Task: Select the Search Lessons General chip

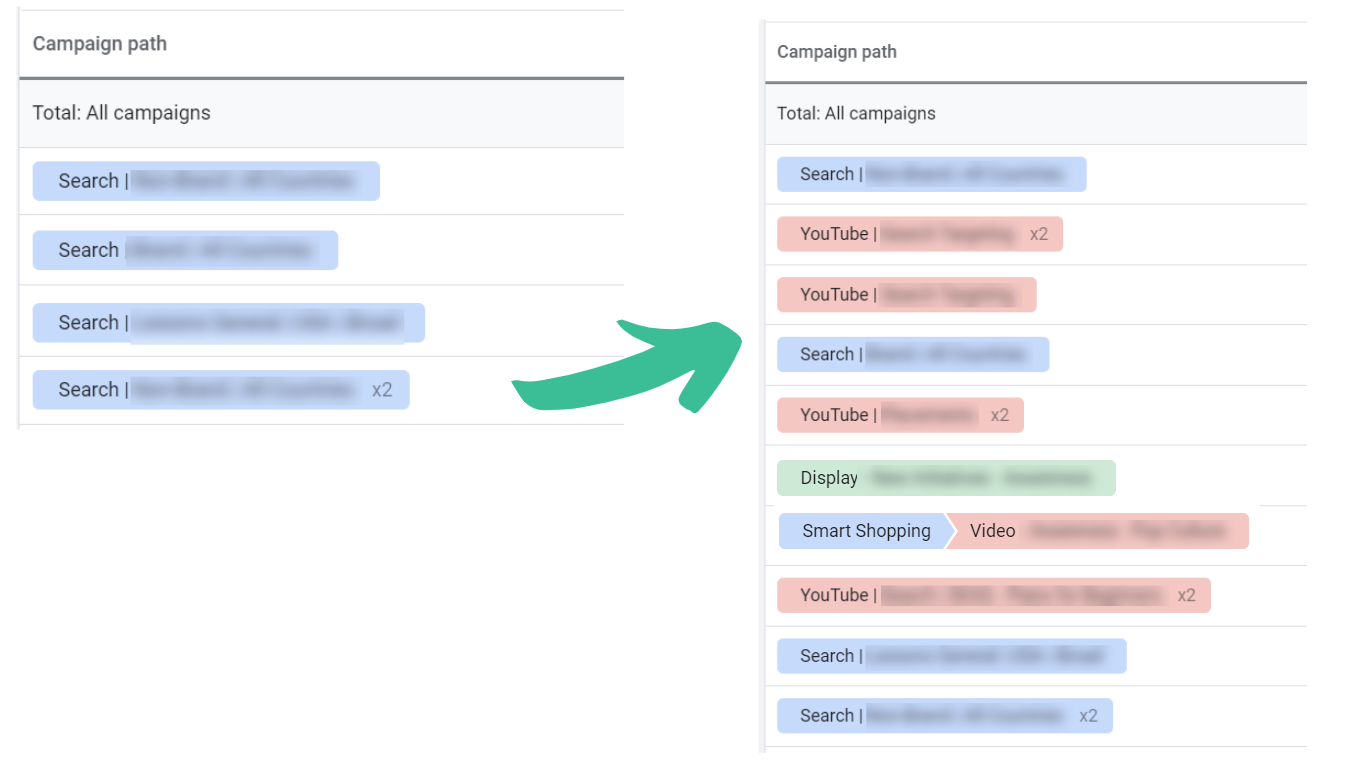Action: click(x=950, y=655)
